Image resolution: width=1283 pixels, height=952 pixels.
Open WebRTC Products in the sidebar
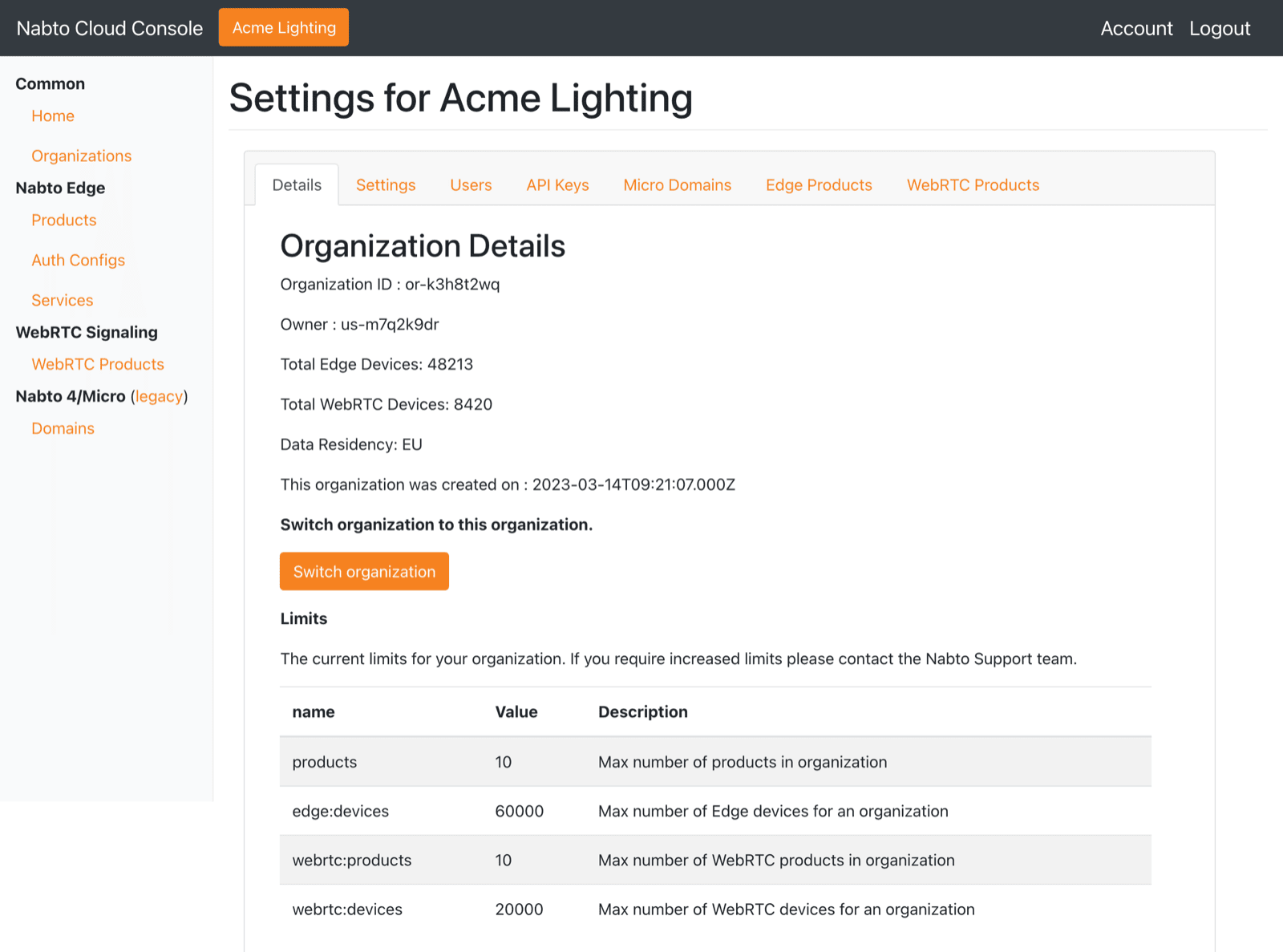pyautogui.click(x=98, y=364)
